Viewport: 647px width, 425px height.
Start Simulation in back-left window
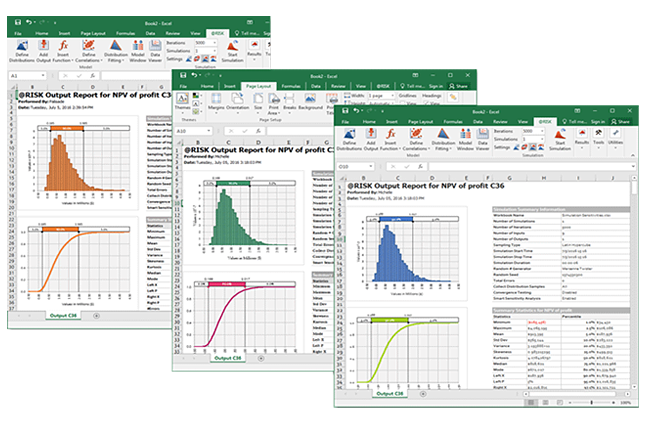coord(232,51)
